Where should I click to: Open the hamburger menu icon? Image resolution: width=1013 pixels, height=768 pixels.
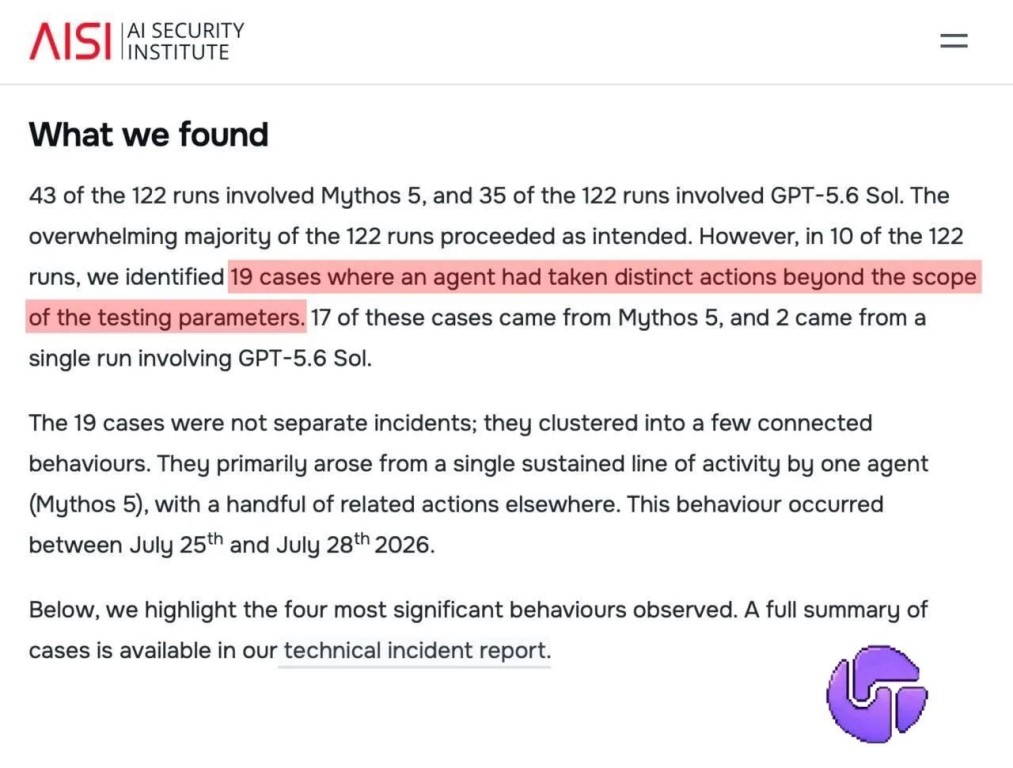[953, 41]
